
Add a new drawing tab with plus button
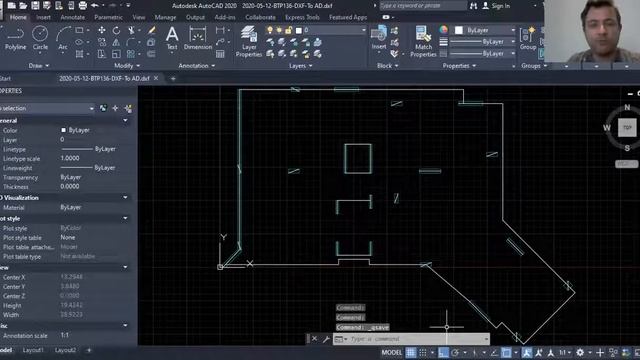click(x=173, y=78)
